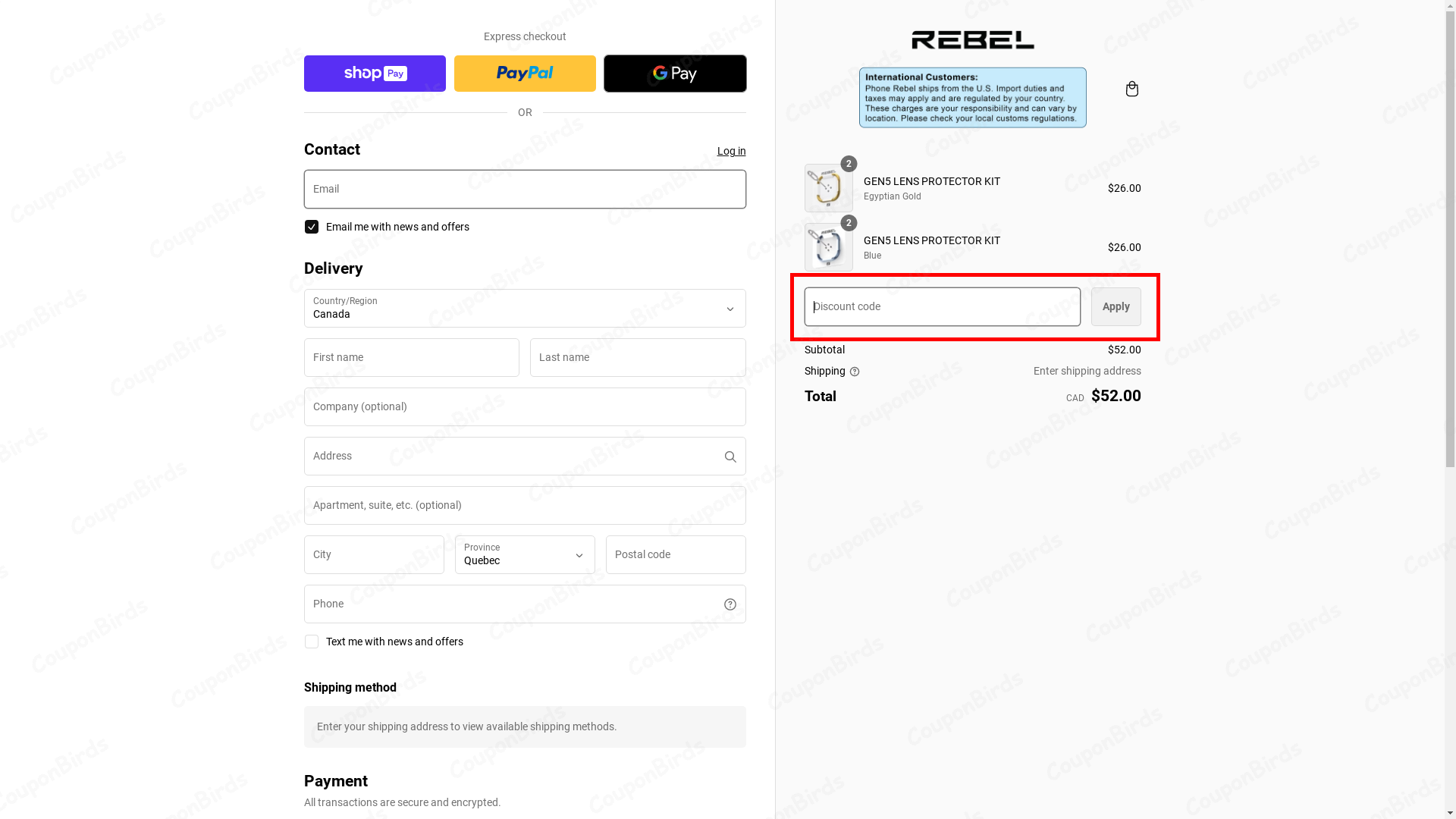This screenshot has width=1456, height=819.
Task: Open the Province dropdown showing Quebec
Action: click(x=525, y=555)
